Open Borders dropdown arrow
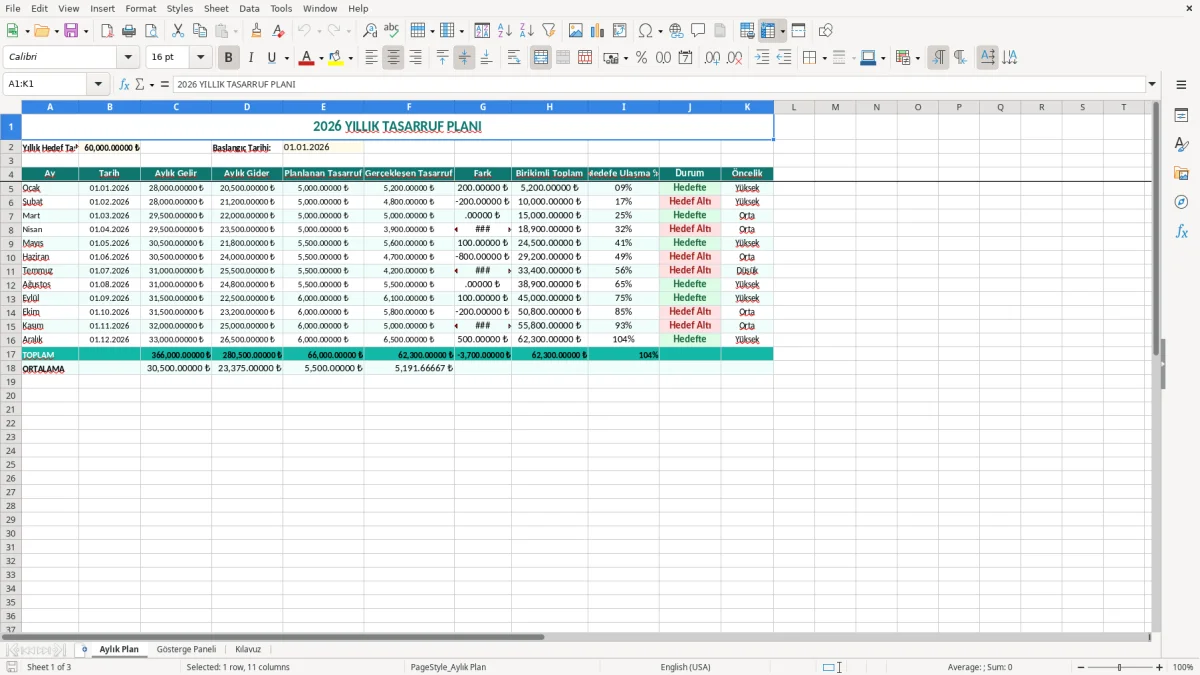This screenshot has width=1200, height=675. click(823, 58)
